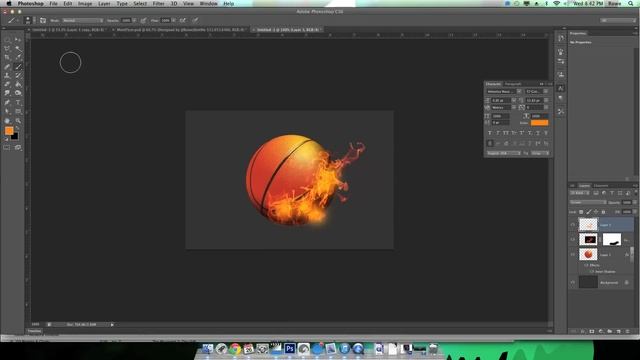Delete layer using trash icon

pos(628,331)
